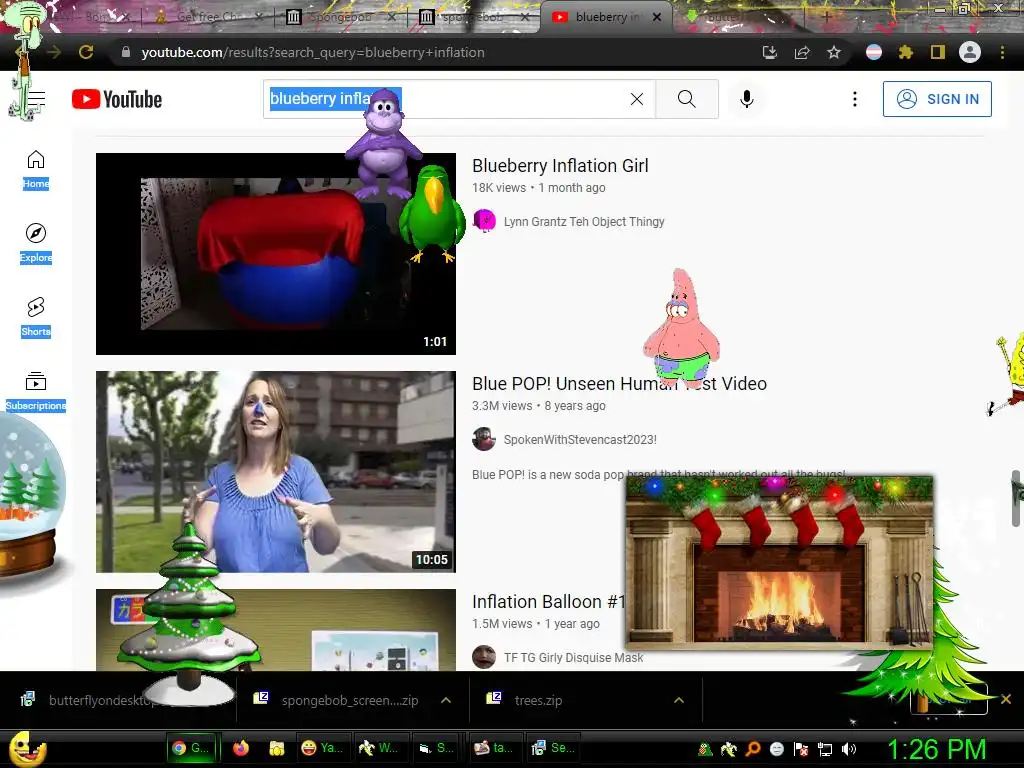Click the lock site-info icon
The height and width of the screenshot is (768, 1024).
pyautogui.click(x=126, y=52)
